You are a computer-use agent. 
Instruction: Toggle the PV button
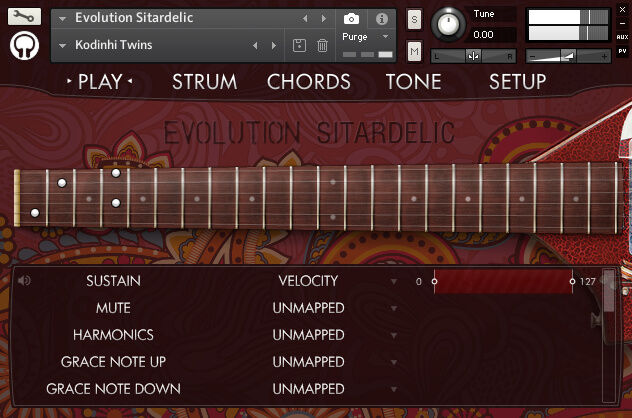[622, 51]
